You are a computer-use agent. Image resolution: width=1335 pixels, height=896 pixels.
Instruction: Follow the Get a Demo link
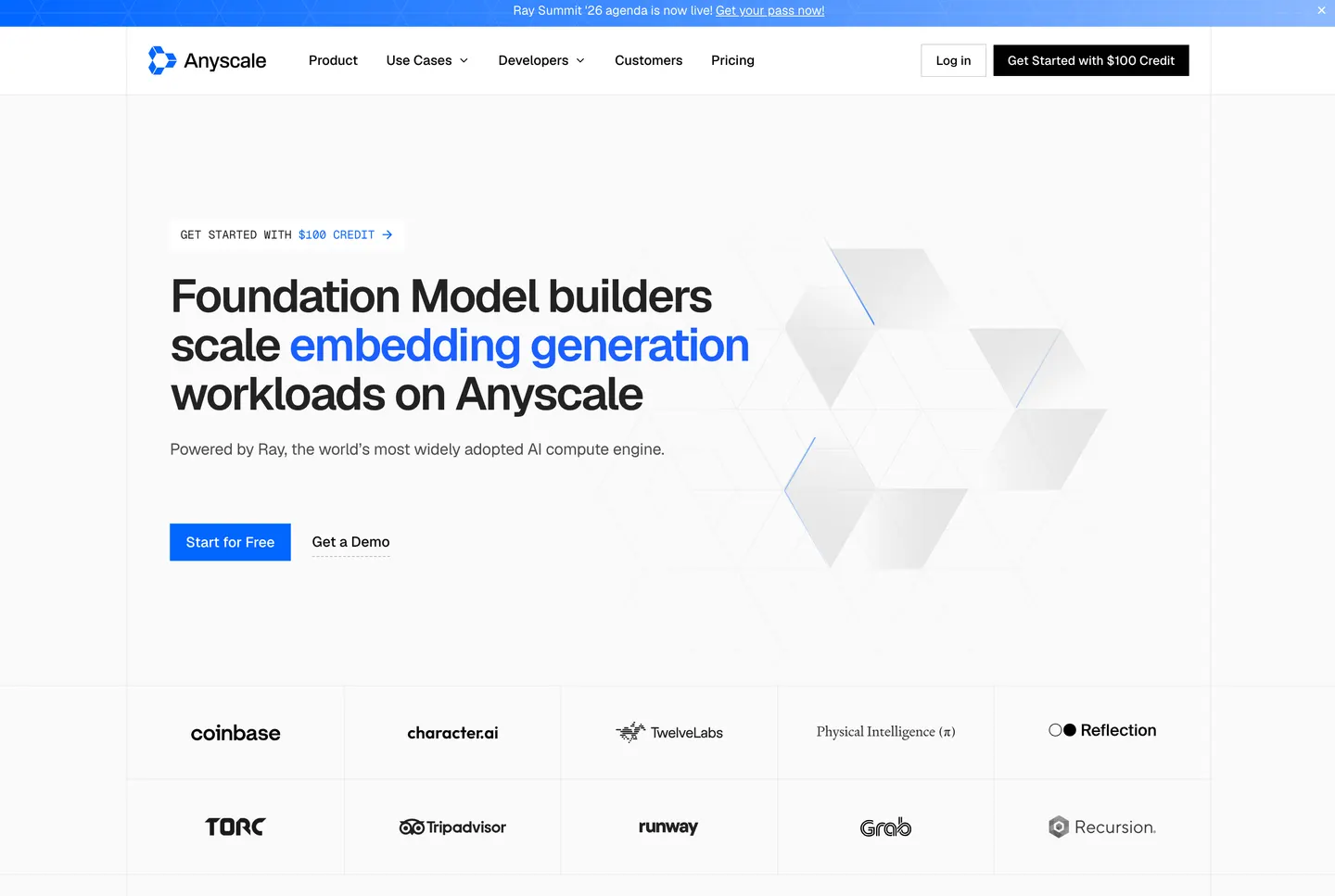(350, 542)
